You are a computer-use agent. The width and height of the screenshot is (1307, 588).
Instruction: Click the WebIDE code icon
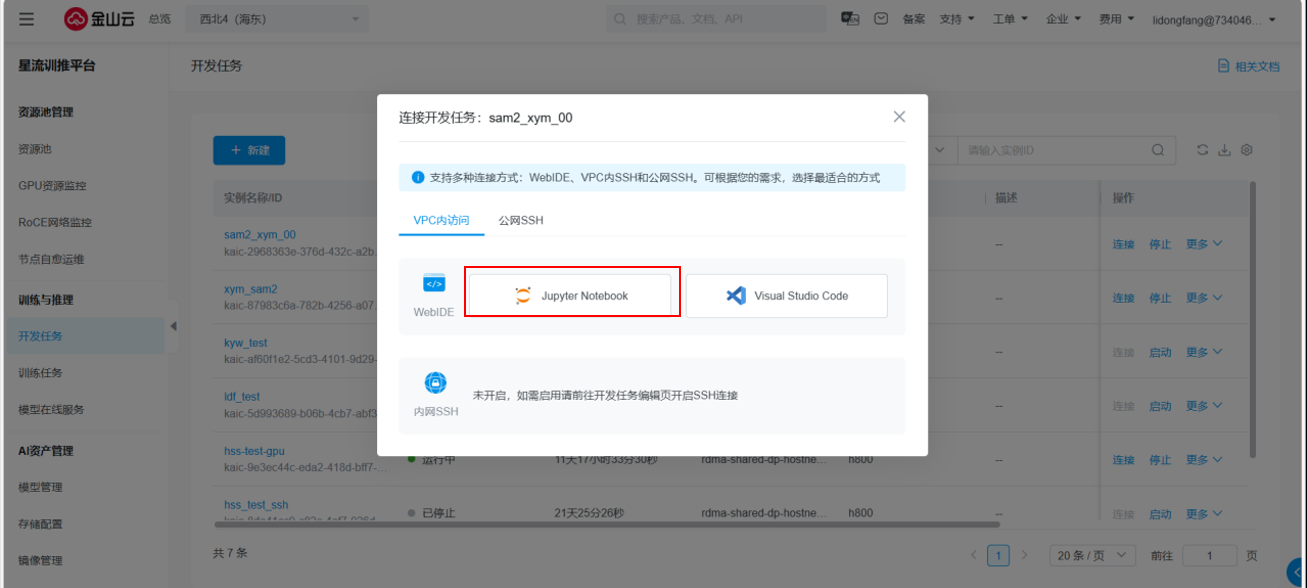[x=434, y=284]
